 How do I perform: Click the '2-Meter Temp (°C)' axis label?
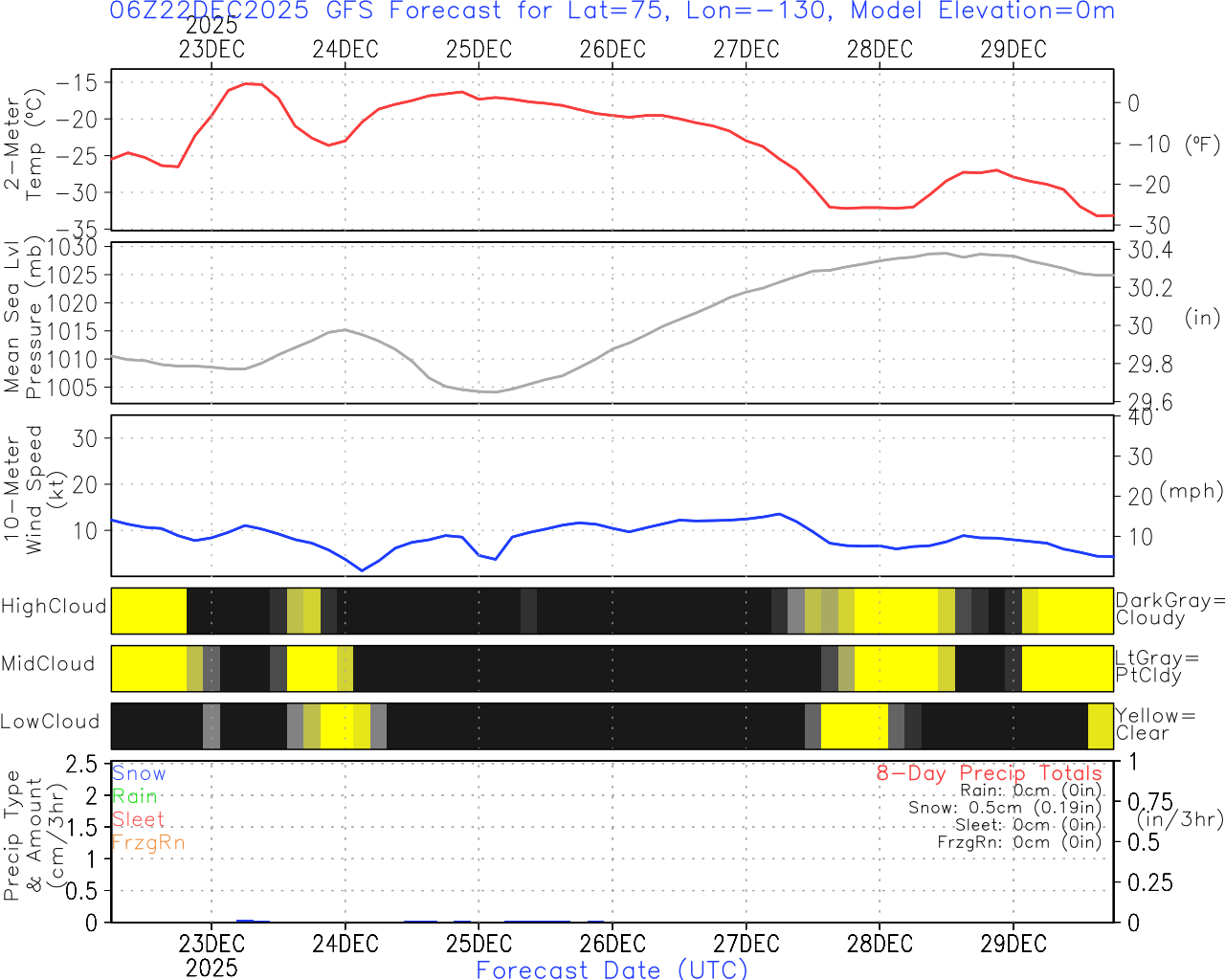point(23,145)
